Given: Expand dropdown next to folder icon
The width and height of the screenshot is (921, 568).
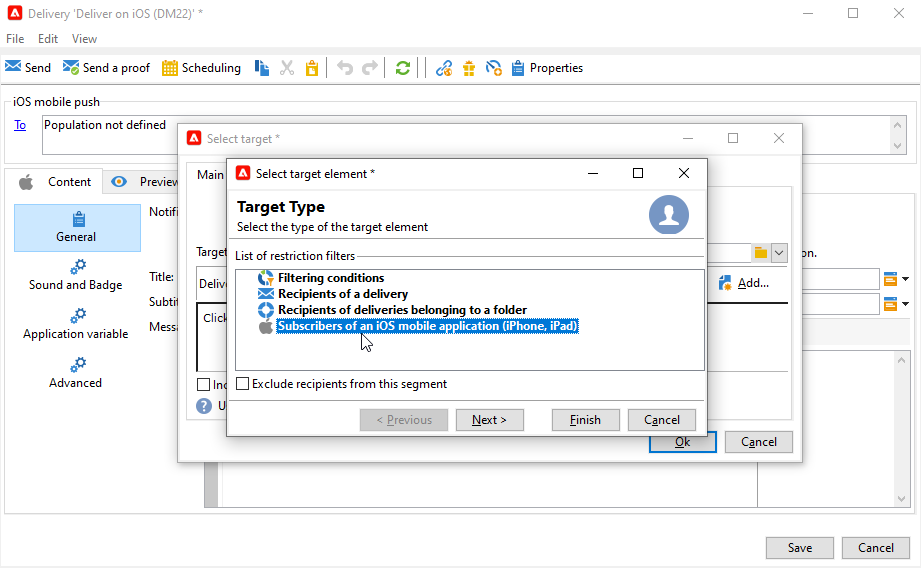Looking at the screenshot, I should (x=779, y=253).
